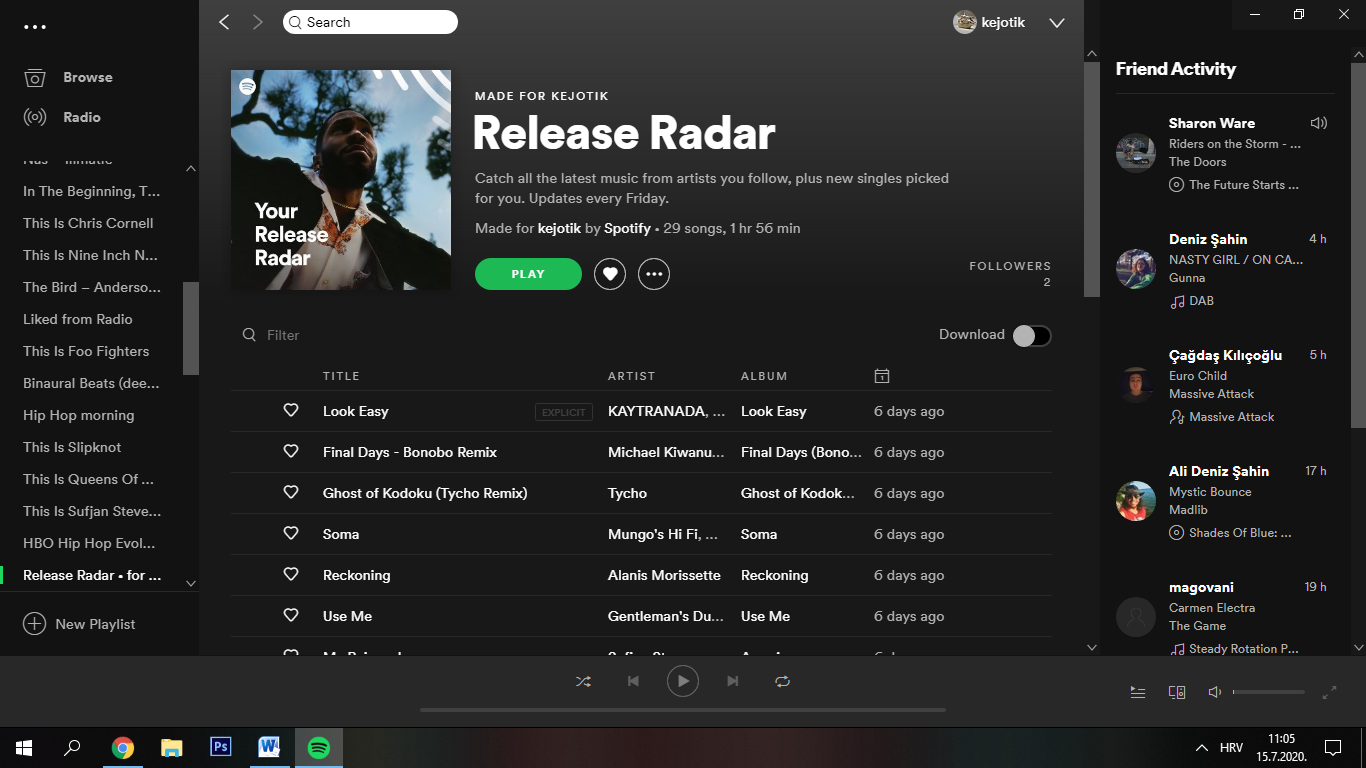Open Word from the taskbar
Image resolution: width=1366 pixels, height=768 pixels.
270,748
